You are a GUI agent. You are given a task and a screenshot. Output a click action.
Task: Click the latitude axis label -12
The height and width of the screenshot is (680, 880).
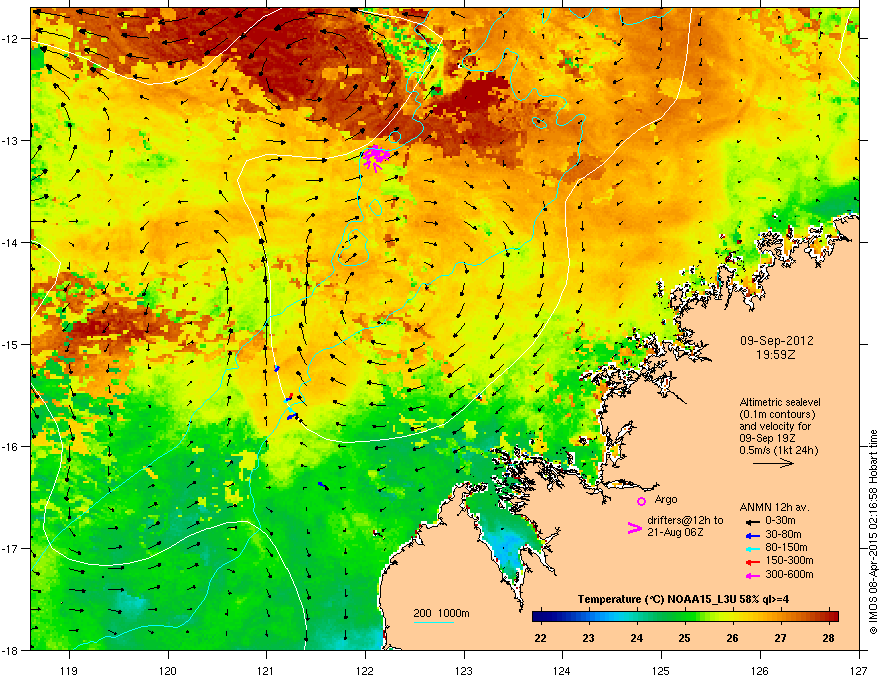(10, 38)
